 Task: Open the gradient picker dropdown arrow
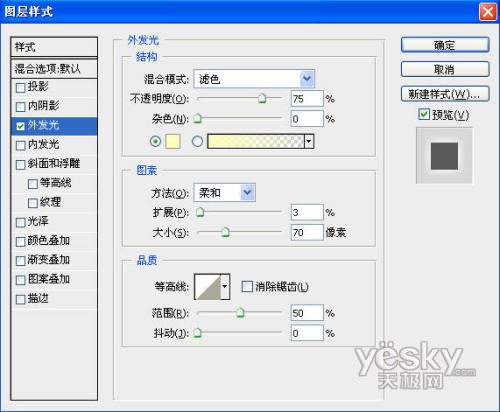point(309,141)
